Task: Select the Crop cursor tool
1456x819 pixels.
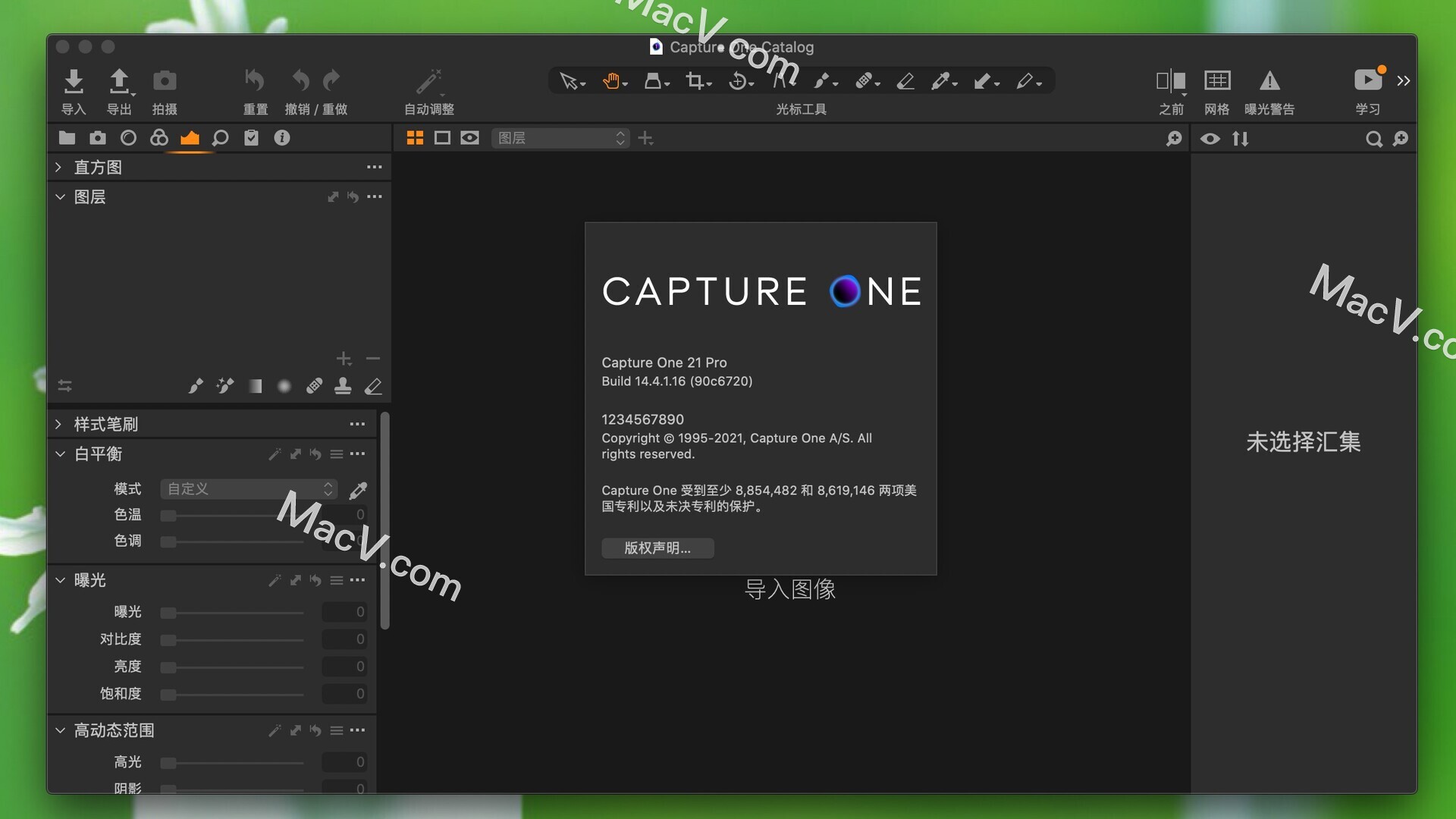Action: coord(695,80)
